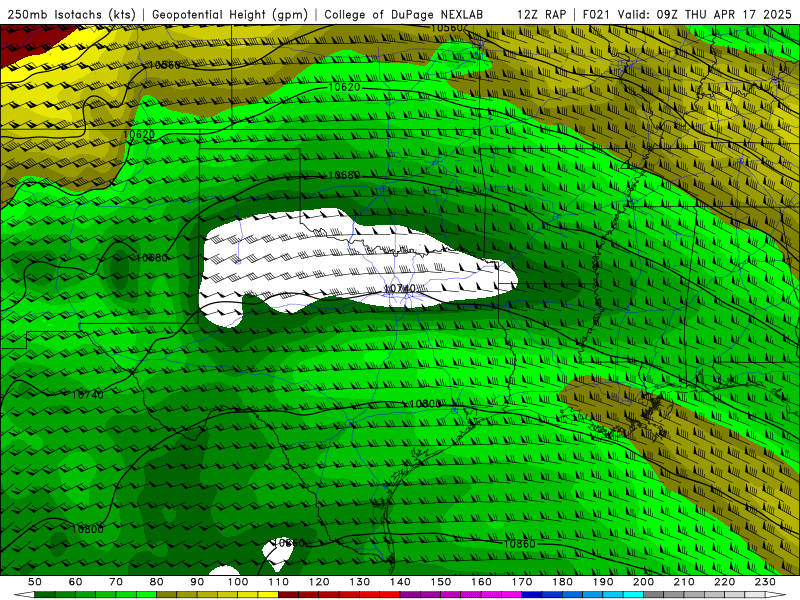
Task: Click "College of DuPage NEXLAB" in the header
Action: coord(404,14)
